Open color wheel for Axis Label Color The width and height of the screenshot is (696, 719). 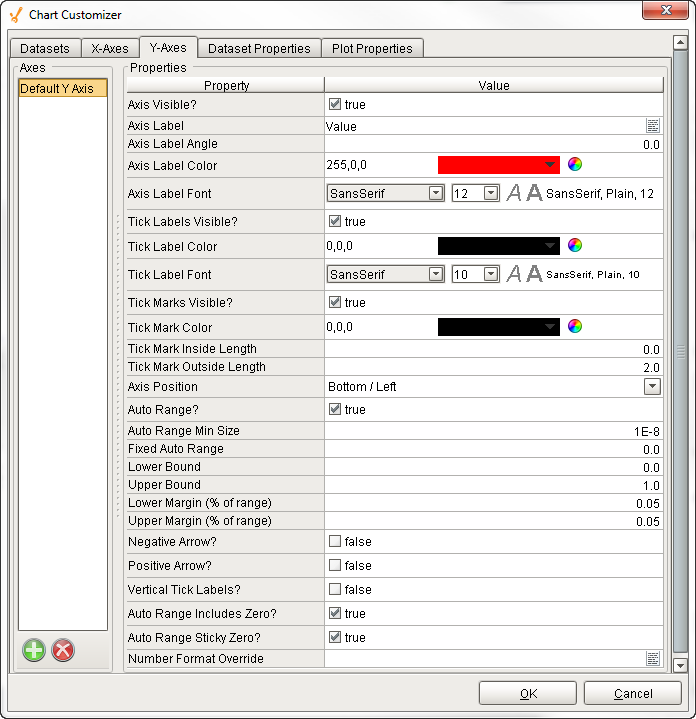pyautogui.click(x=574, y=164)
